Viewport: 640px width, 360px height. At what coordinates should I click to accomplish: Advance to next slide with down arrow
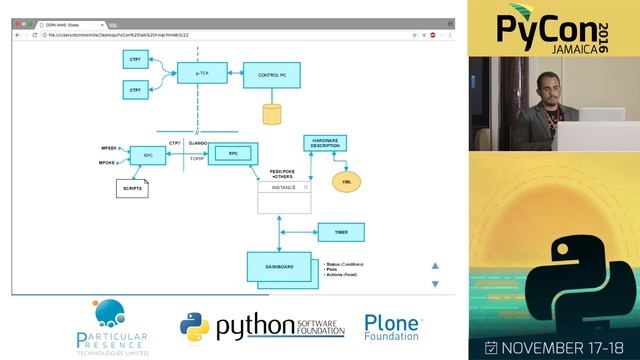(x=435, y=284)
